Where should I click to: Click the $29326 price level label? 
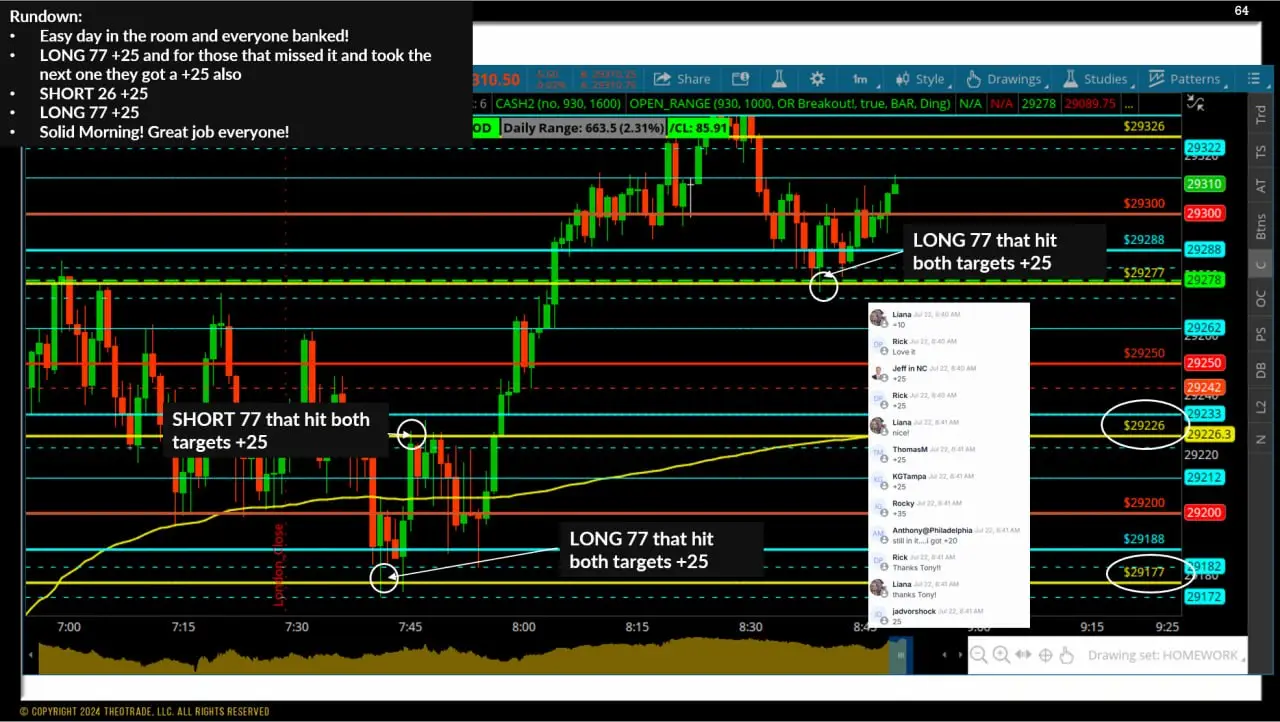tap(1144, 126)
